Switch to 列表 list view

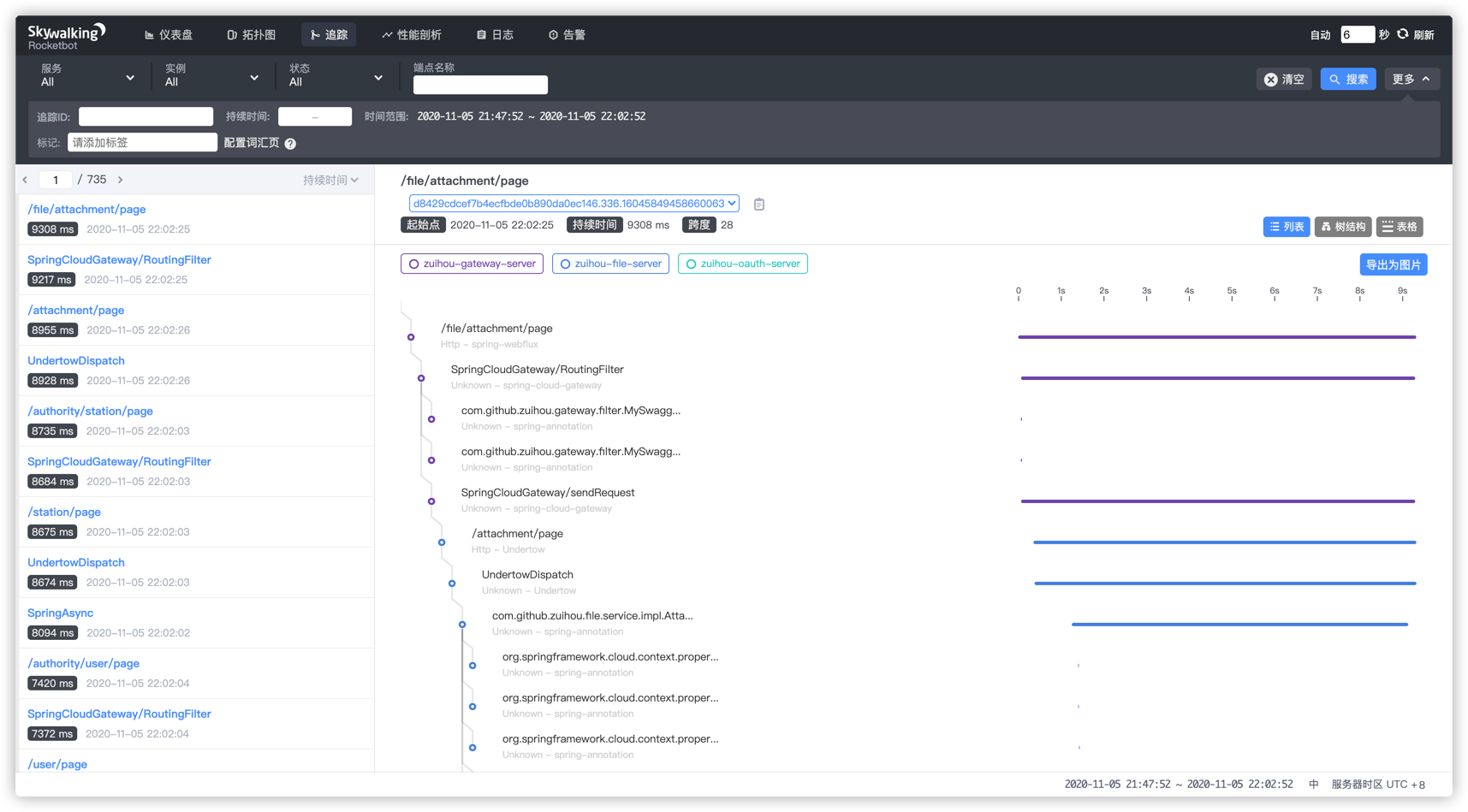point(1287,227)
